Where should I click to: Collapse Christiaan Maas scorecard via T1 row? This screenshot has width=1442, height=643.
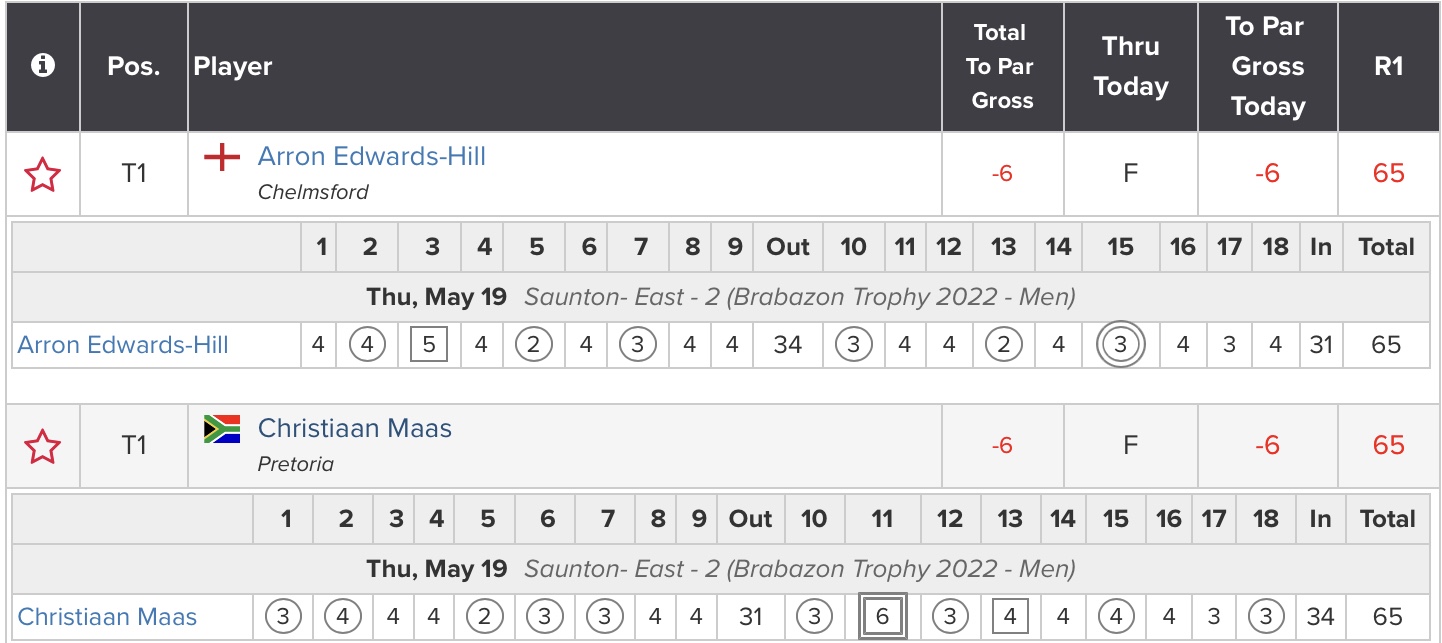(x=134, y=446)
